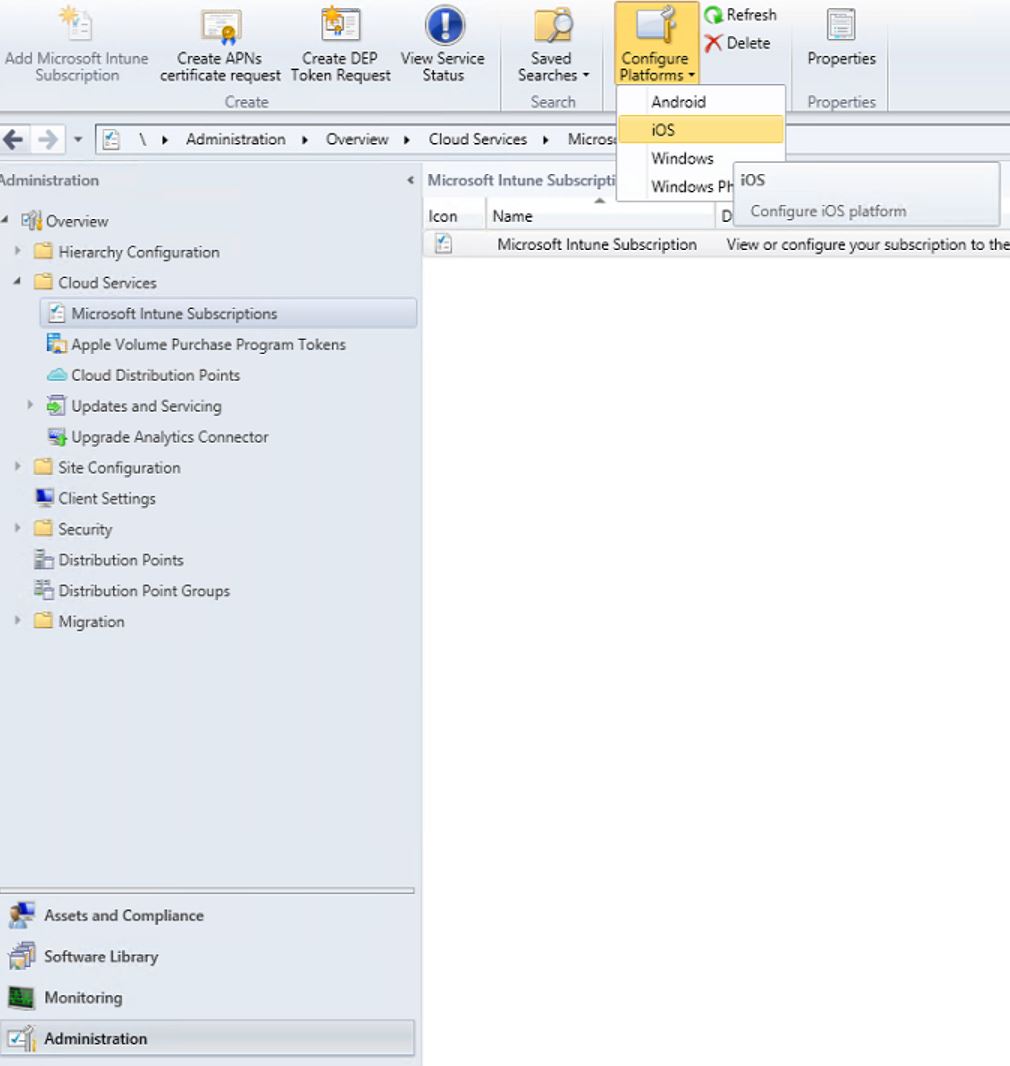
Task: Go forward with the navigation arrow
Action: [x=48, y=140]
